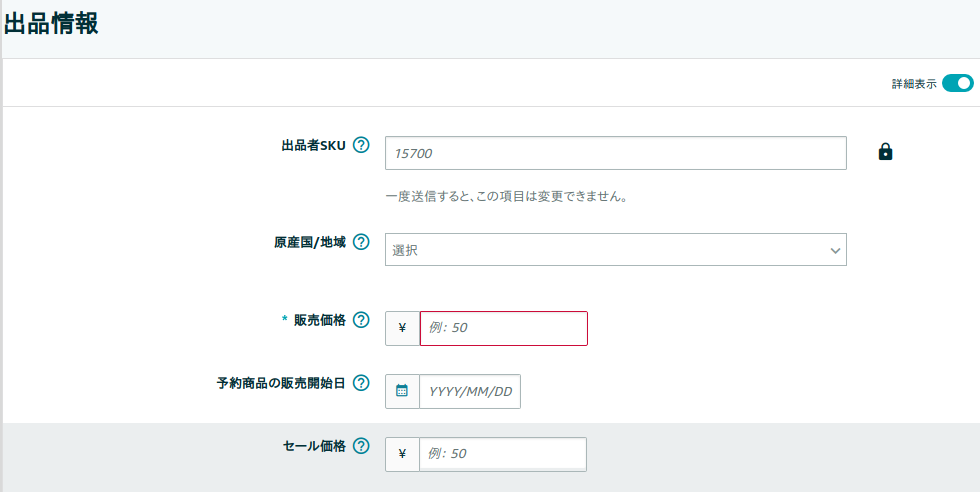The width and height of the screenshot is (980, 492).
Task: Click the SKU note starting 一度送信すると
Action: 506,197
